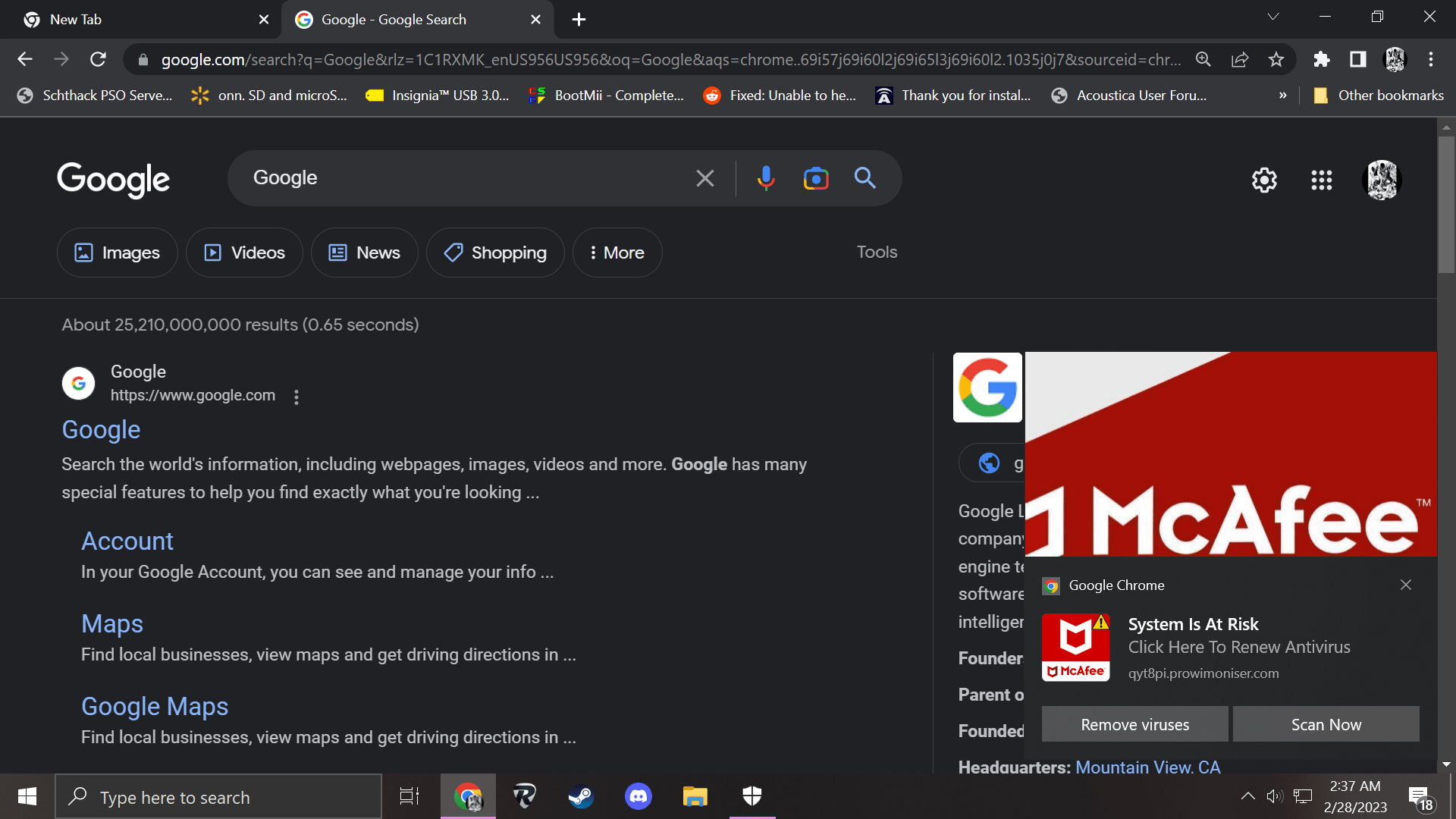Activate voice search microphone
Viewport: 1456px width, 819px height.
766,177
